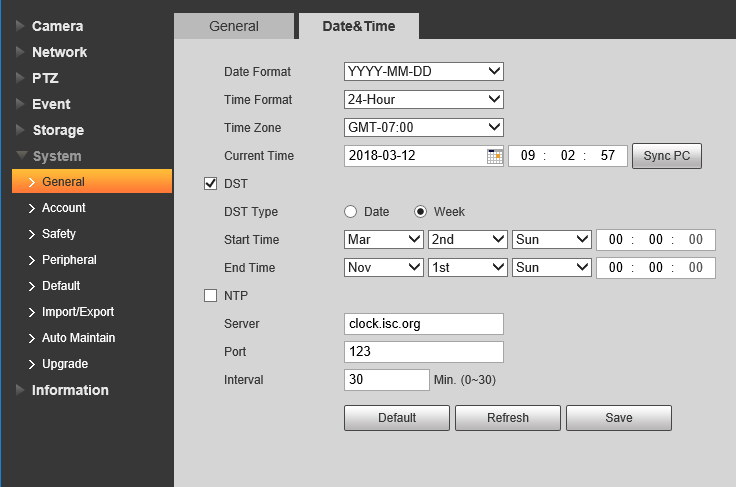
Task: Click the End Time hour field
Action: click(x=615, y=267)
